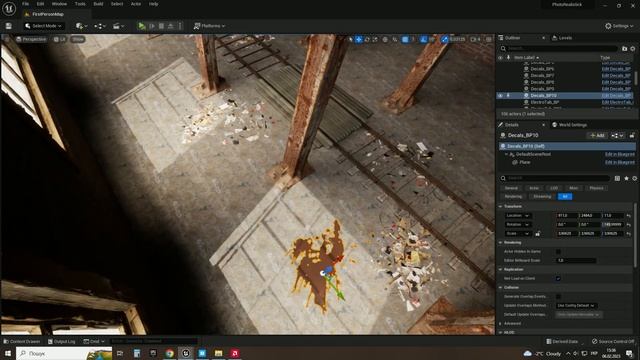640x360 pixels.
Task: Click the Unreal Engine logo icon
Action: (9, 9)
